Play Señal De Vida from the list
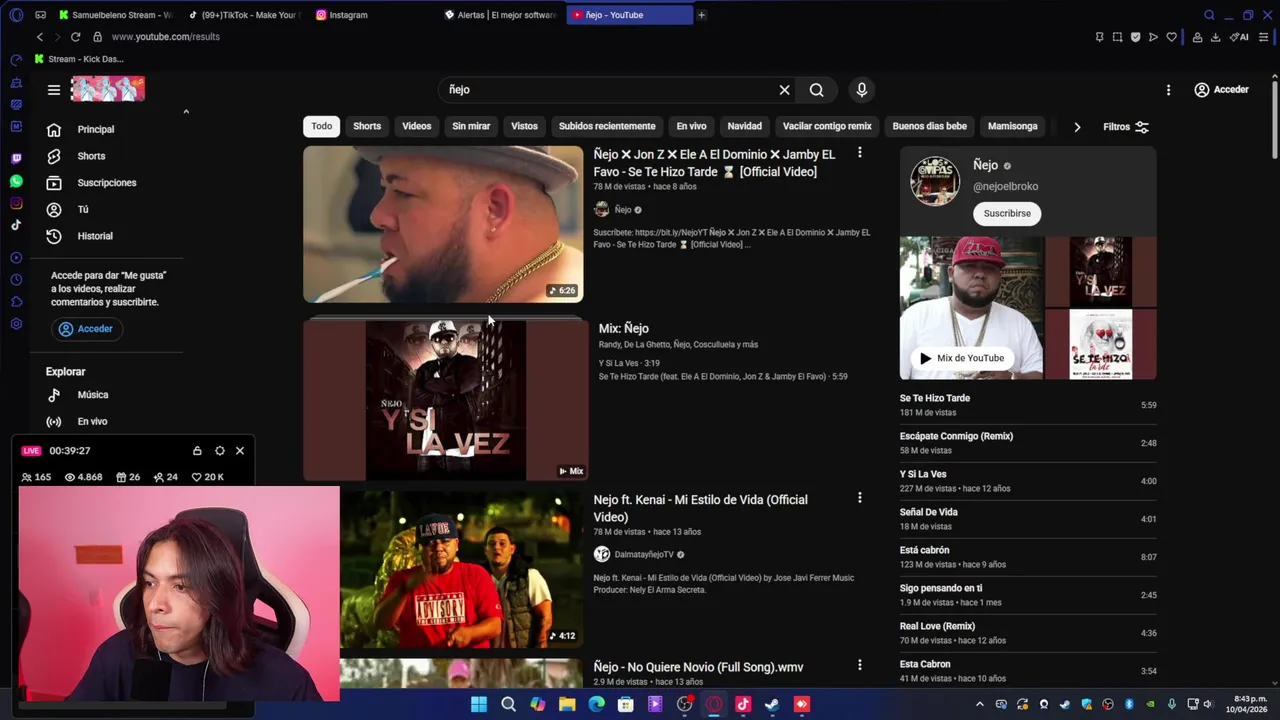The height and width of the screenshot is (720, 1280). [1028, 519]
